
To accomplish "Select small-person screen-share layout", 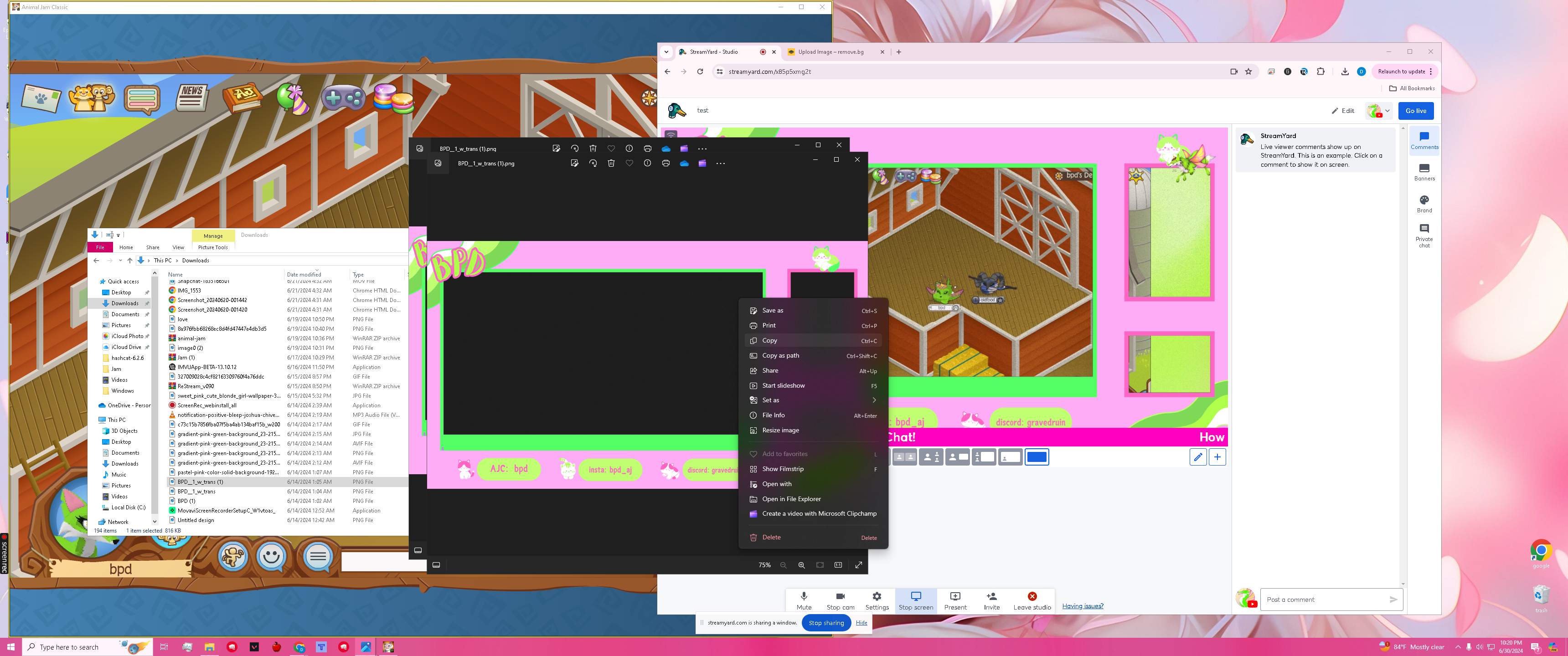I will pos(1011,457).
